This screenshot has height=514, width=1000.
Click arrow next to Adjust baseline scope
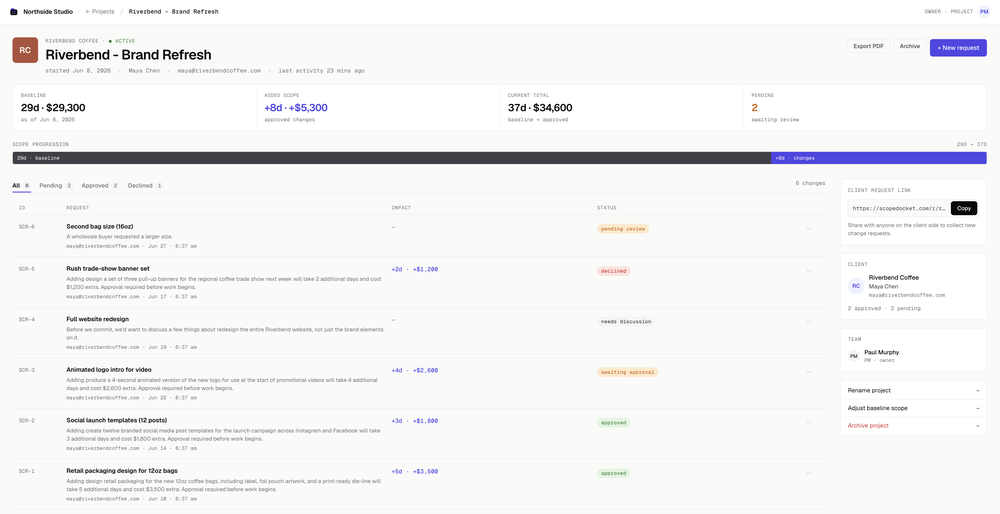(x=977, y=408)
